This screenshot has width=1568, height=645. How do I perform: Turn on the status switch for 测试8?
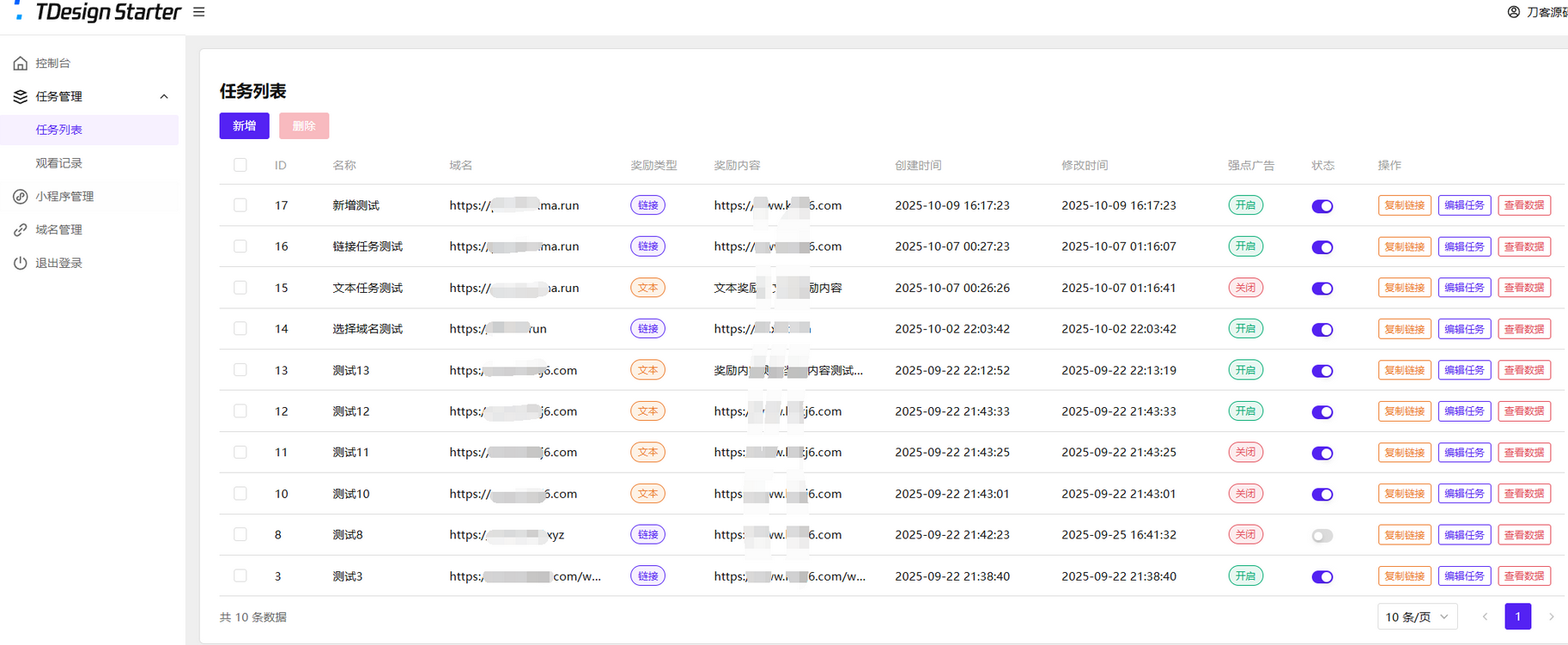click(1322, 536)
